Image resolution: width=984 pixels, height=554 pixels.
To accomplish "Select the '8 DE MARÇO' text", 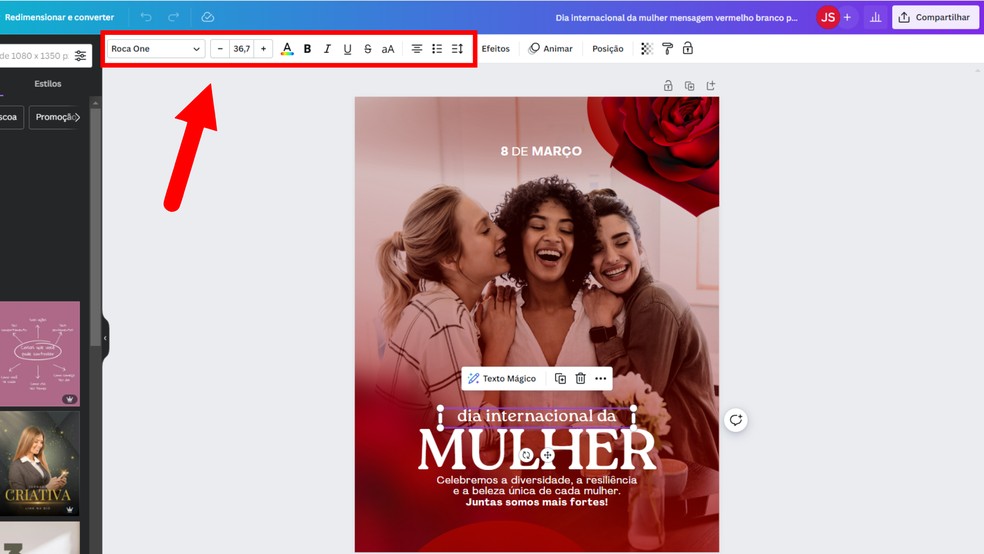I will tap(541, 151).
